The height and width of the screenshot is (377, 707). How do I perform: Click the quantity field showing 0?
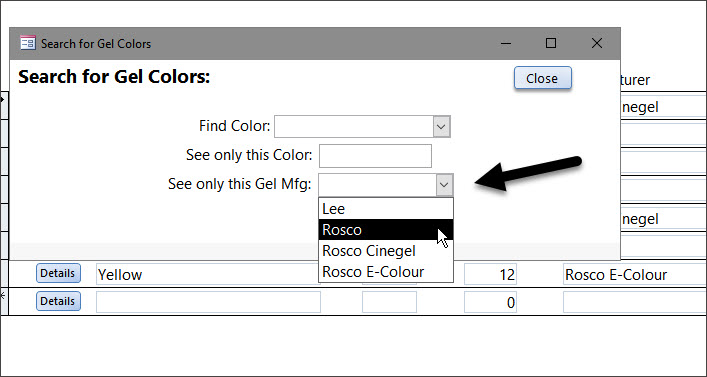(490, 302)
